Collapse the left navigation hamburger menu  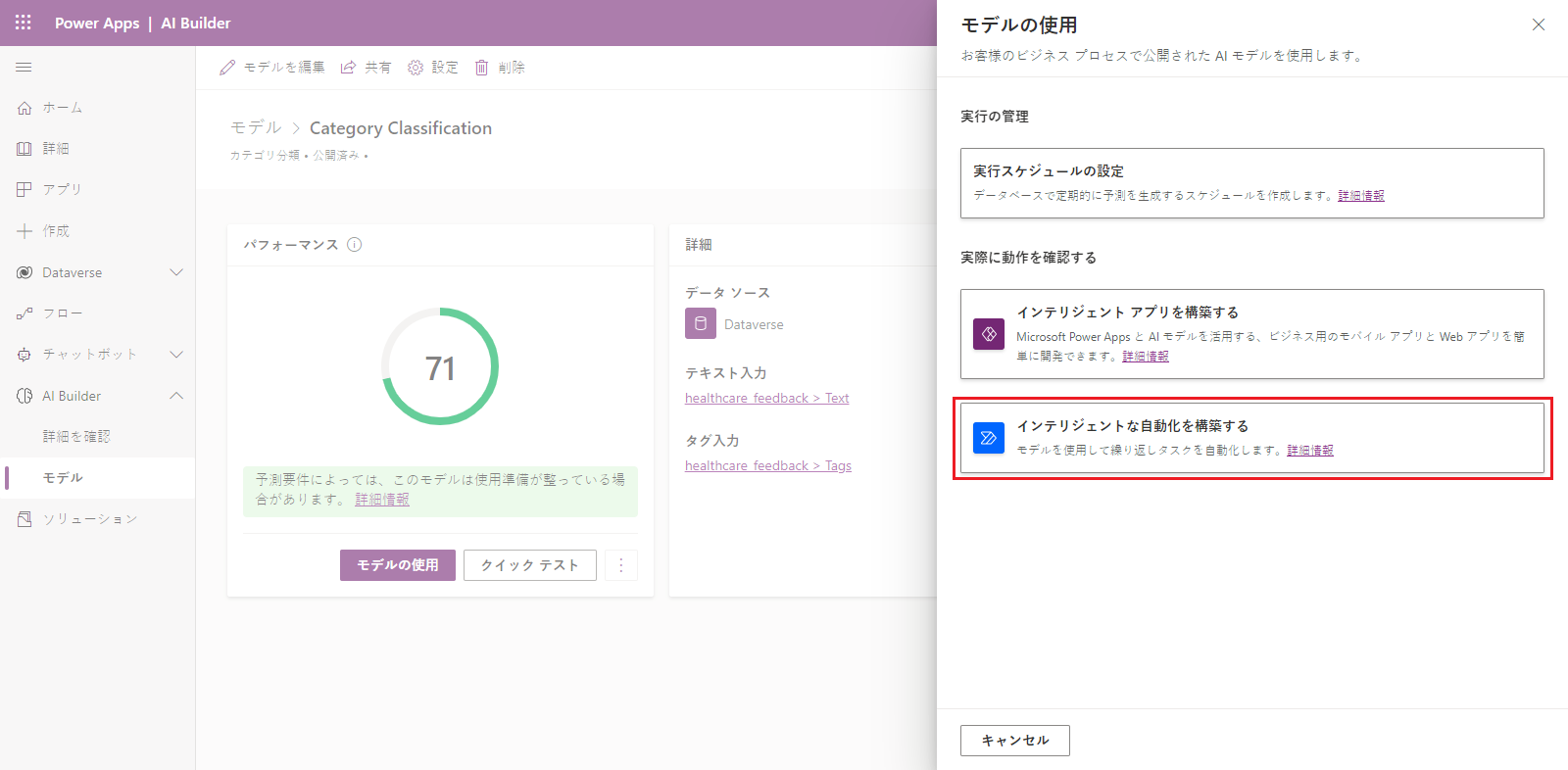point(24,67)
